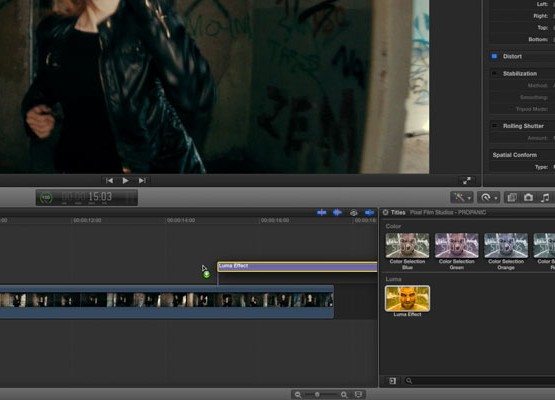Enable the Rolling Shutter checkbox
The height and width of the screenshot is (400, 555).
[x=494, y=126]
